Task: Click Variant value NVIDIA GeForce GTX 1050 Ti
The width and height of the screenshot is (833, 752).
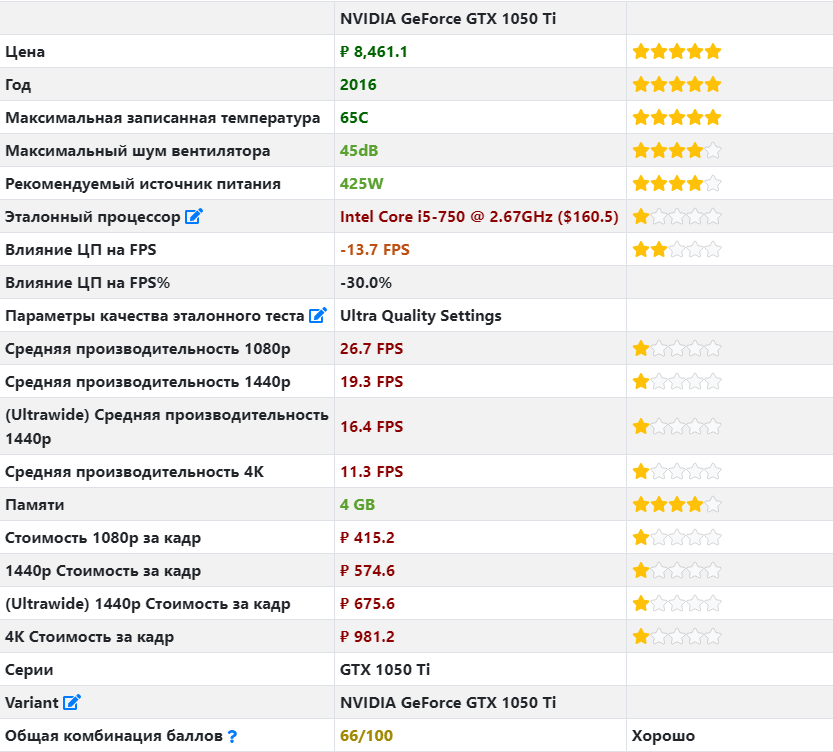Action: tap(448, 702)
